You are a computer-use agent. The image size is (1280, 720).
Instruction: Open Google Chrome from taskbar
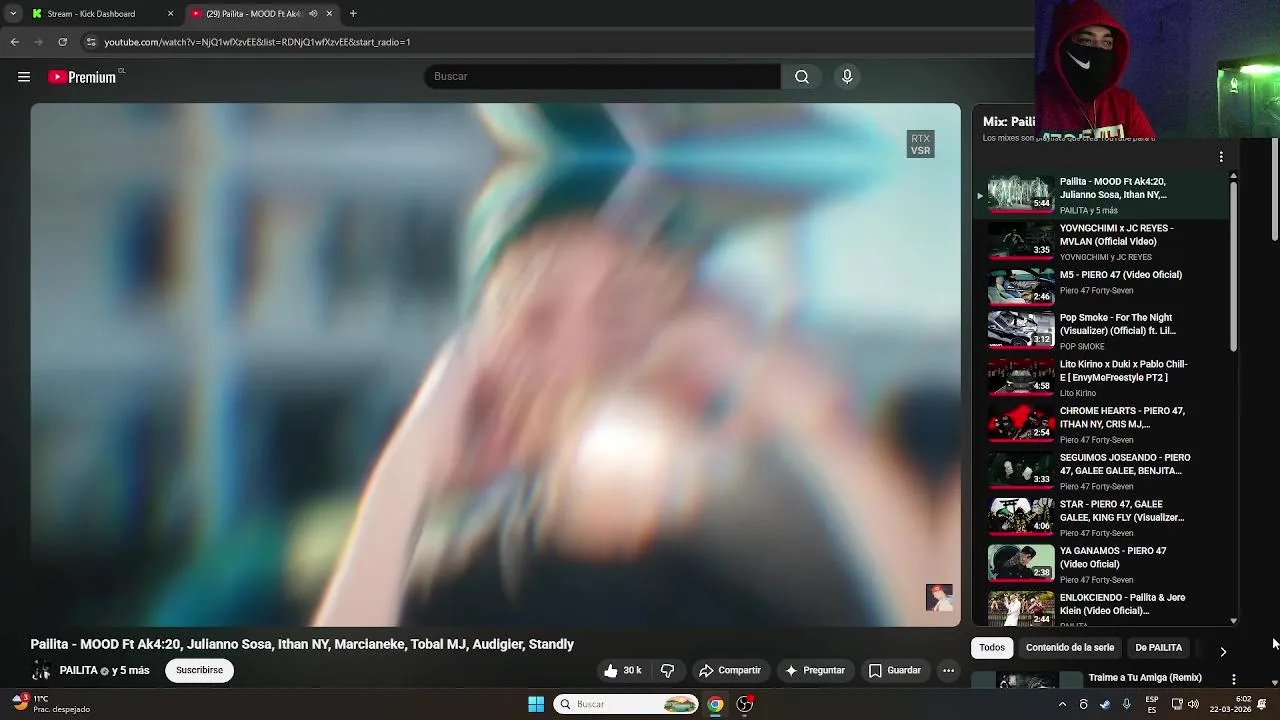click(x=715, y=704)
